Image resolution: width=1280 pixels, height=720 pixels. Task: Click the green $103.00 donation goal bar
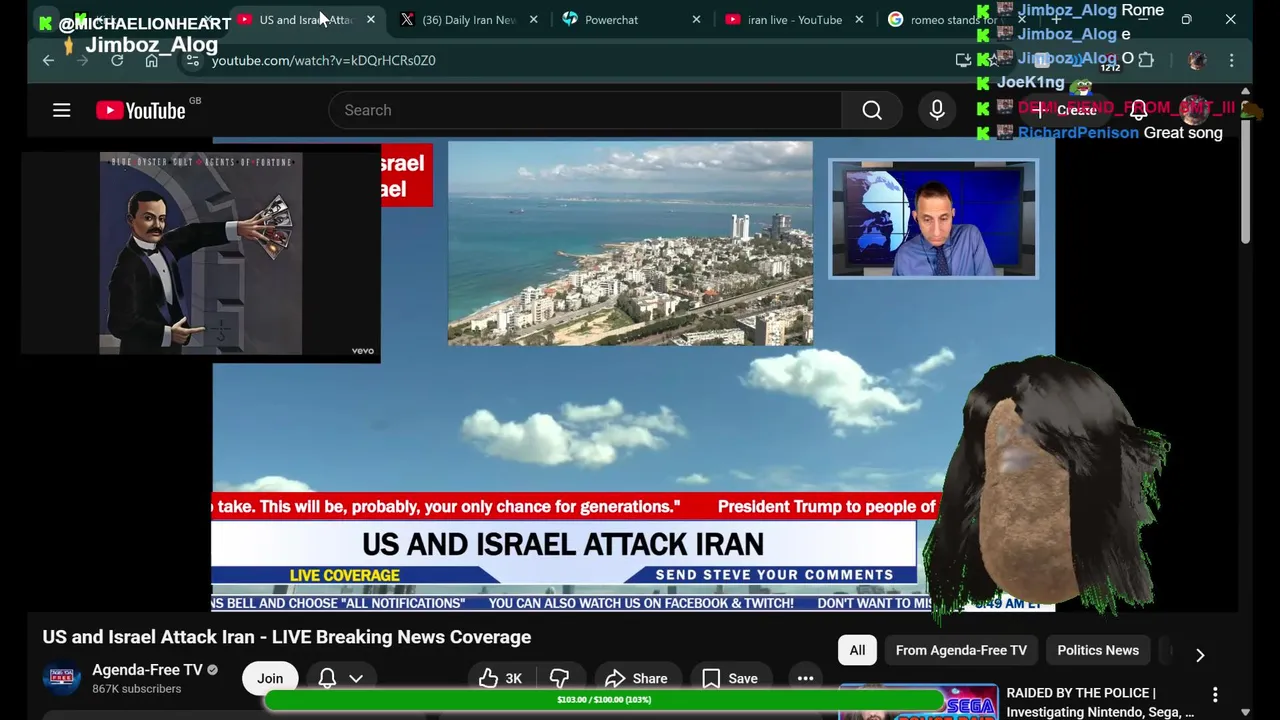pos(604,700)
